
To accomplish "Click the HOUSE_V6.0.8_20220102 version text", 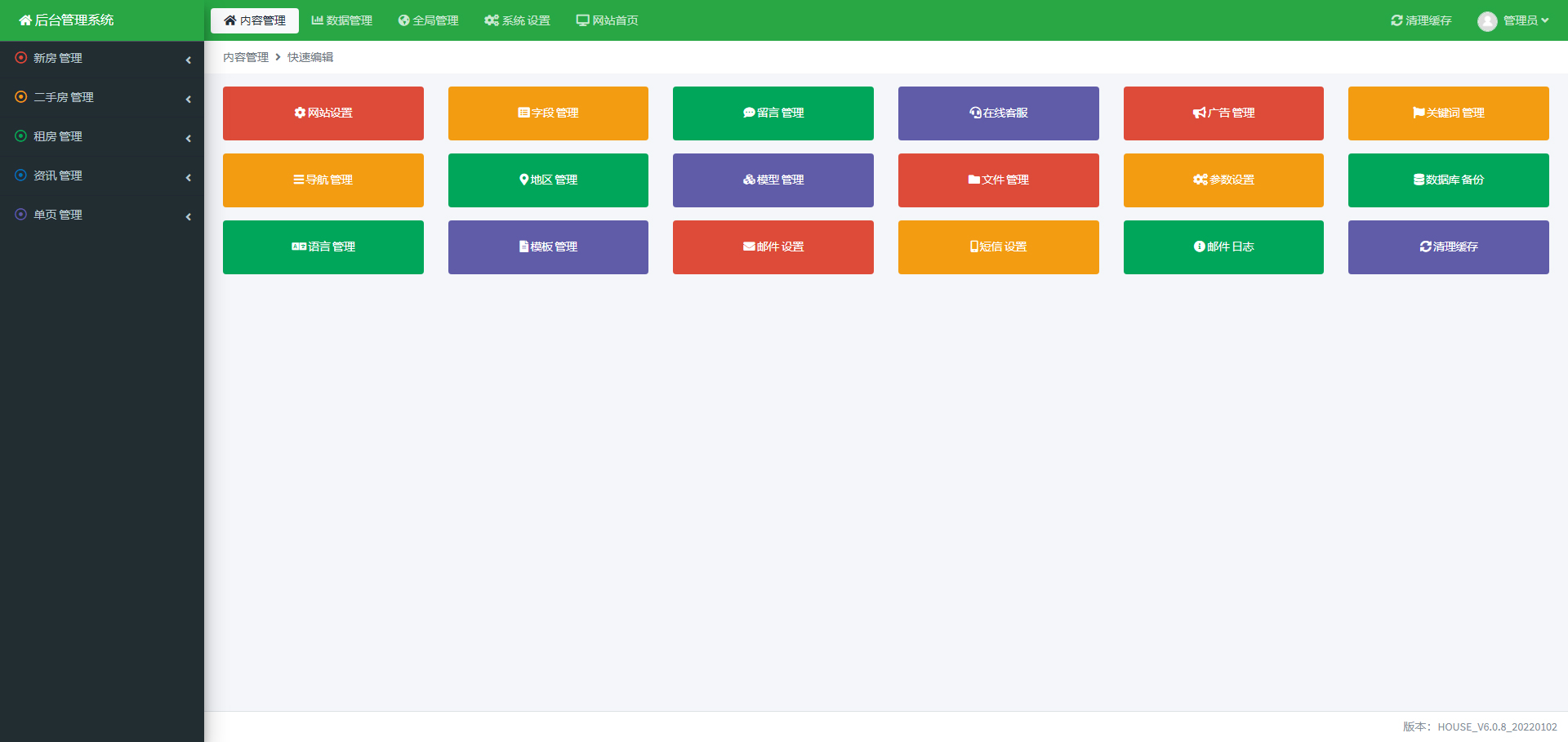I will click(x=1497, y=726).
